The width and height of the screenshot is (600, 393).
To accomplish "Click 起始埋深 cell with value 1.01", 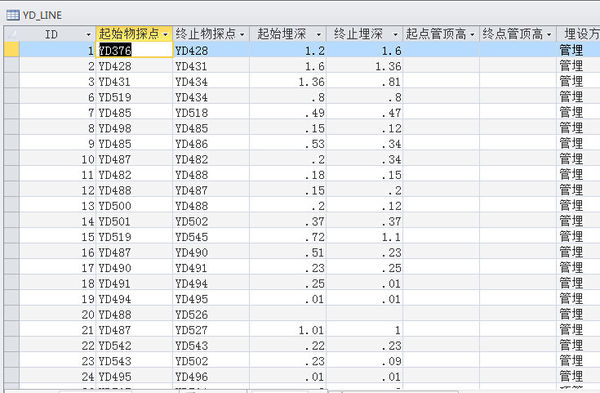I will [288, 330].
